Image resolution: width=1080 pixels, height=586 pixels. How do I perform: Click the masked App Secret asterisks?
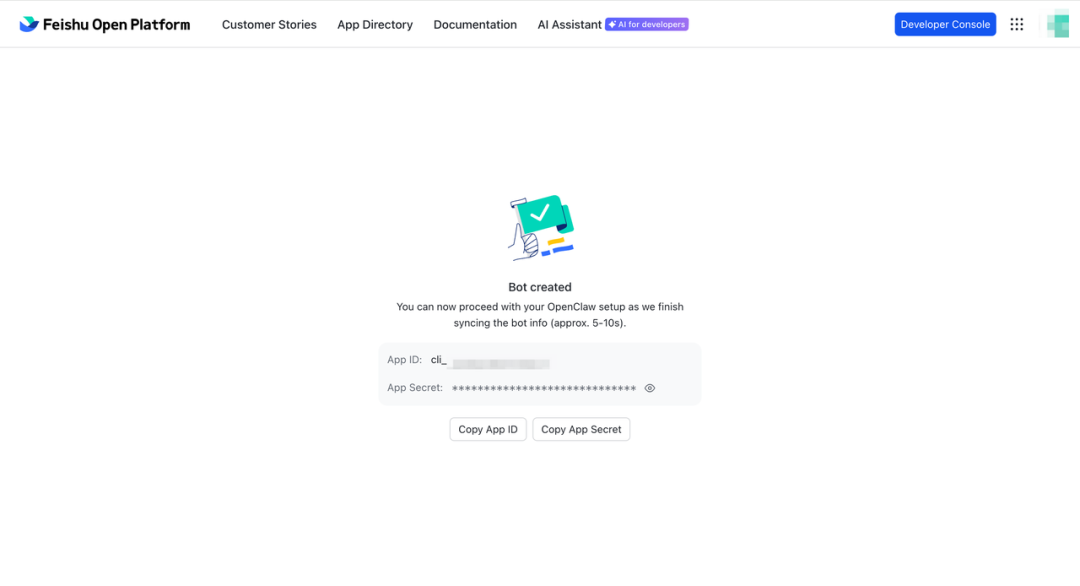(x=544, y=388)
